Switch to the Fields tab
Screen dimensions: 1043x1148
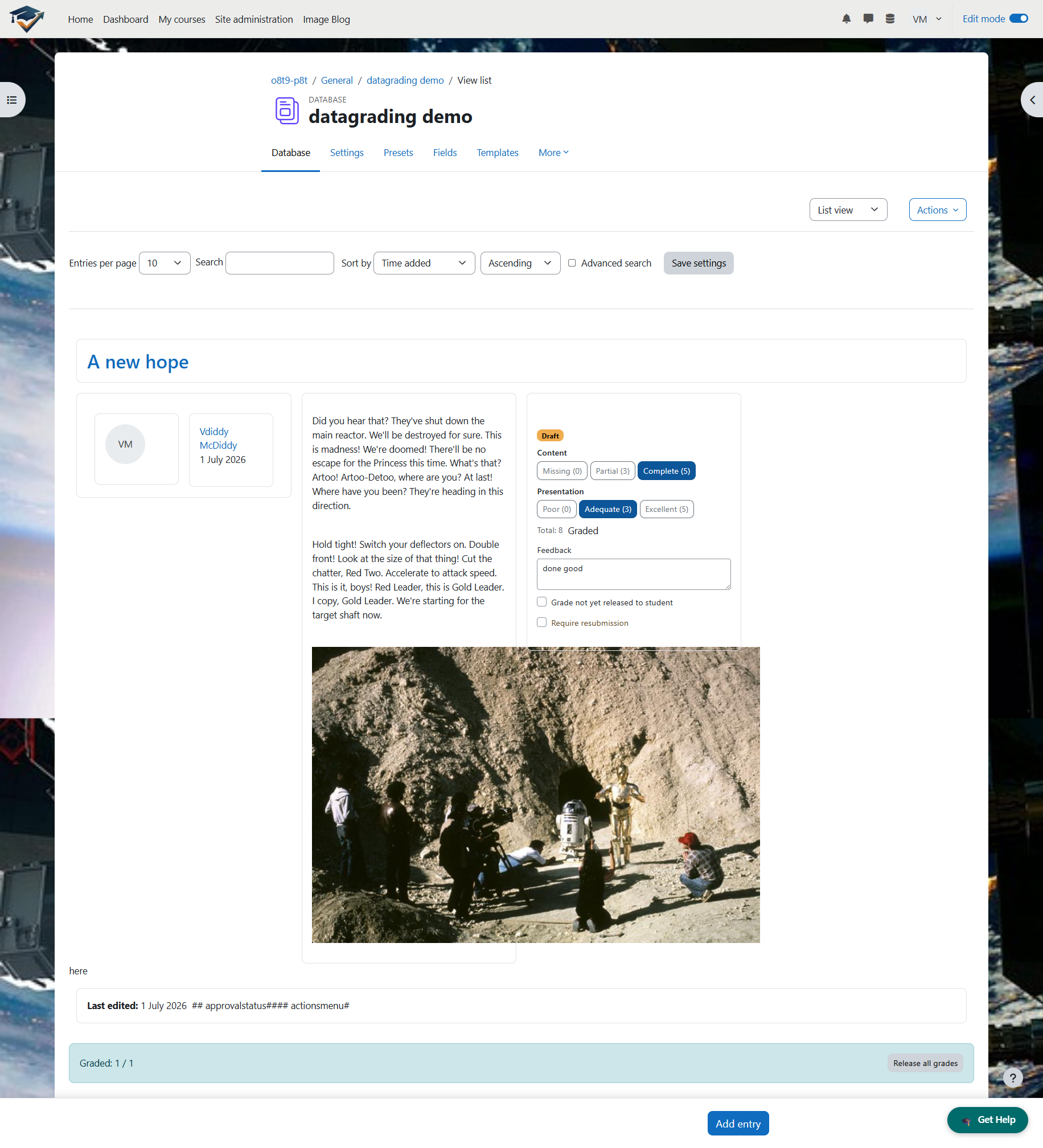pyautogui.click(x=445, y=153)
